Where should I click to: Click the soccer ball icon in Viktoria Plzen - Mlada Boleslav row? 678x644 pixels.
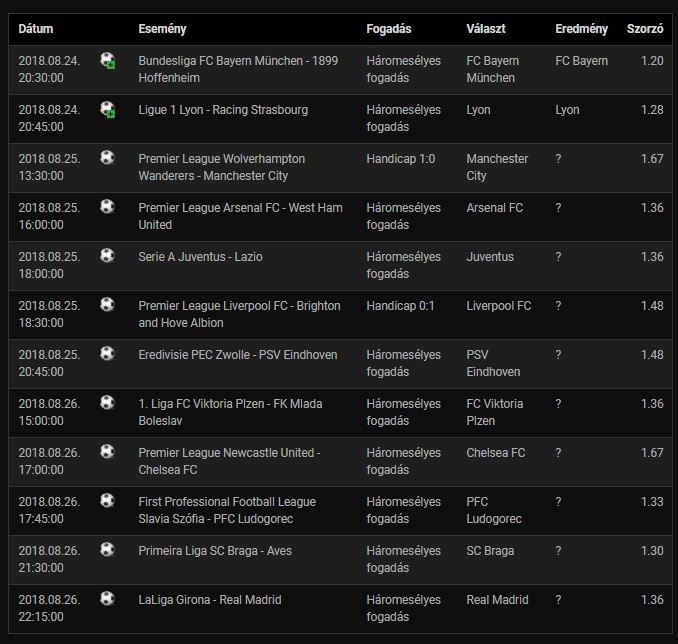click(x=107, y=402)
